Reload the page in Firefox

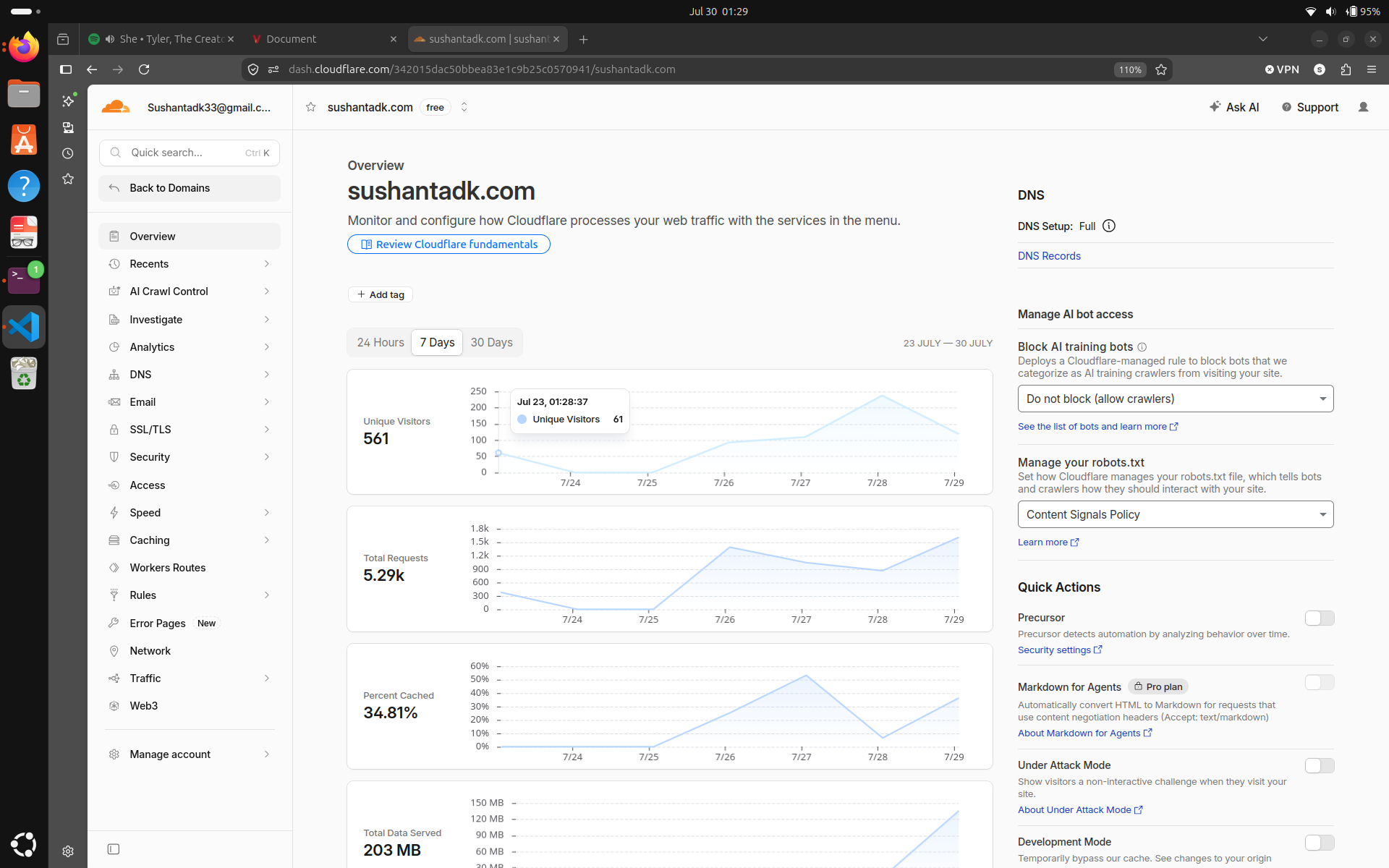tap(144, 69)
